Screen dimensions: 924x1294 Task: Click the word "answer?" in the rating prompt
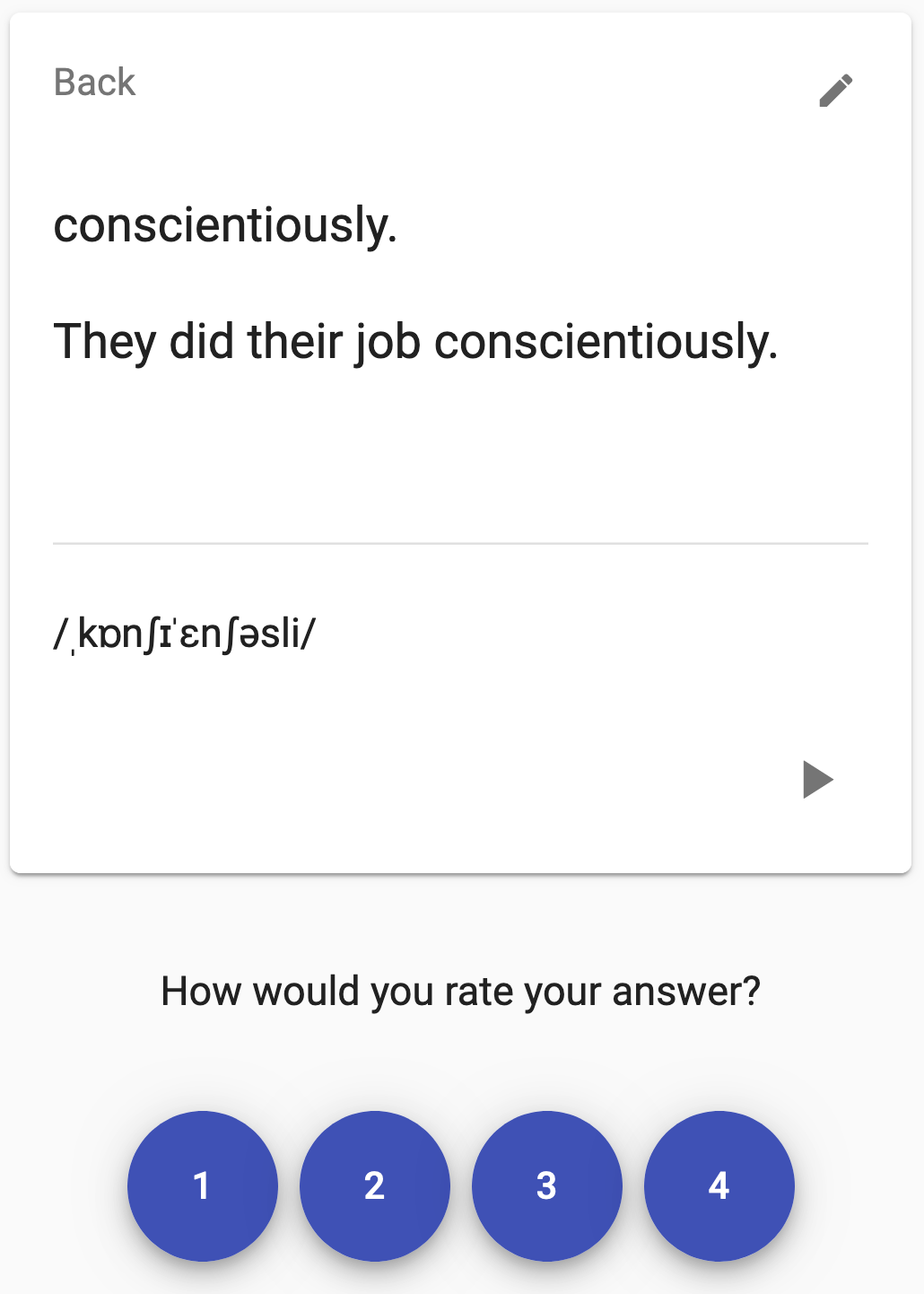686,992
